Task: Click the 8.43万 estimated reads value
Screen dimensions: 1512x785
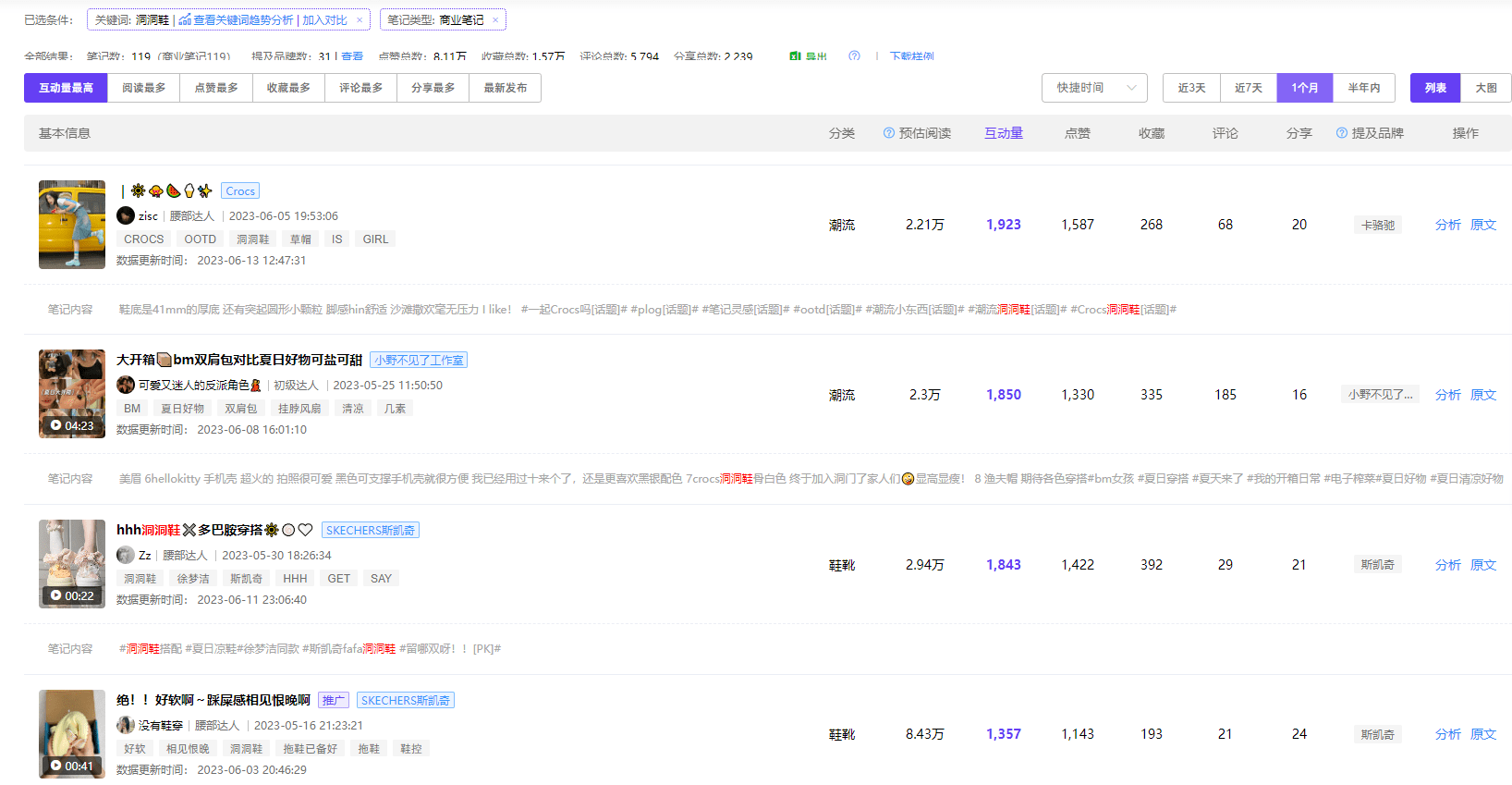Action: [x=925, y=734]
